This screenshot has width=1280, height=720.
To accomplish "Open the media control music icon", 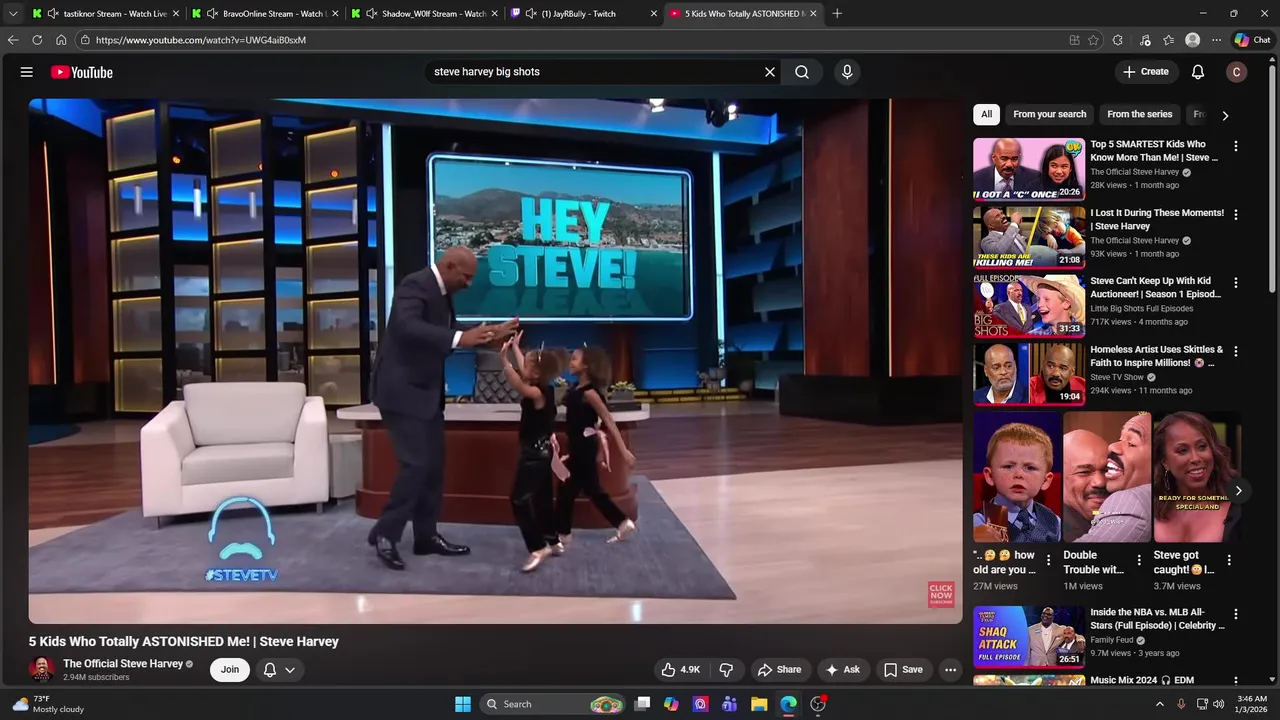I will (1143, 40).
